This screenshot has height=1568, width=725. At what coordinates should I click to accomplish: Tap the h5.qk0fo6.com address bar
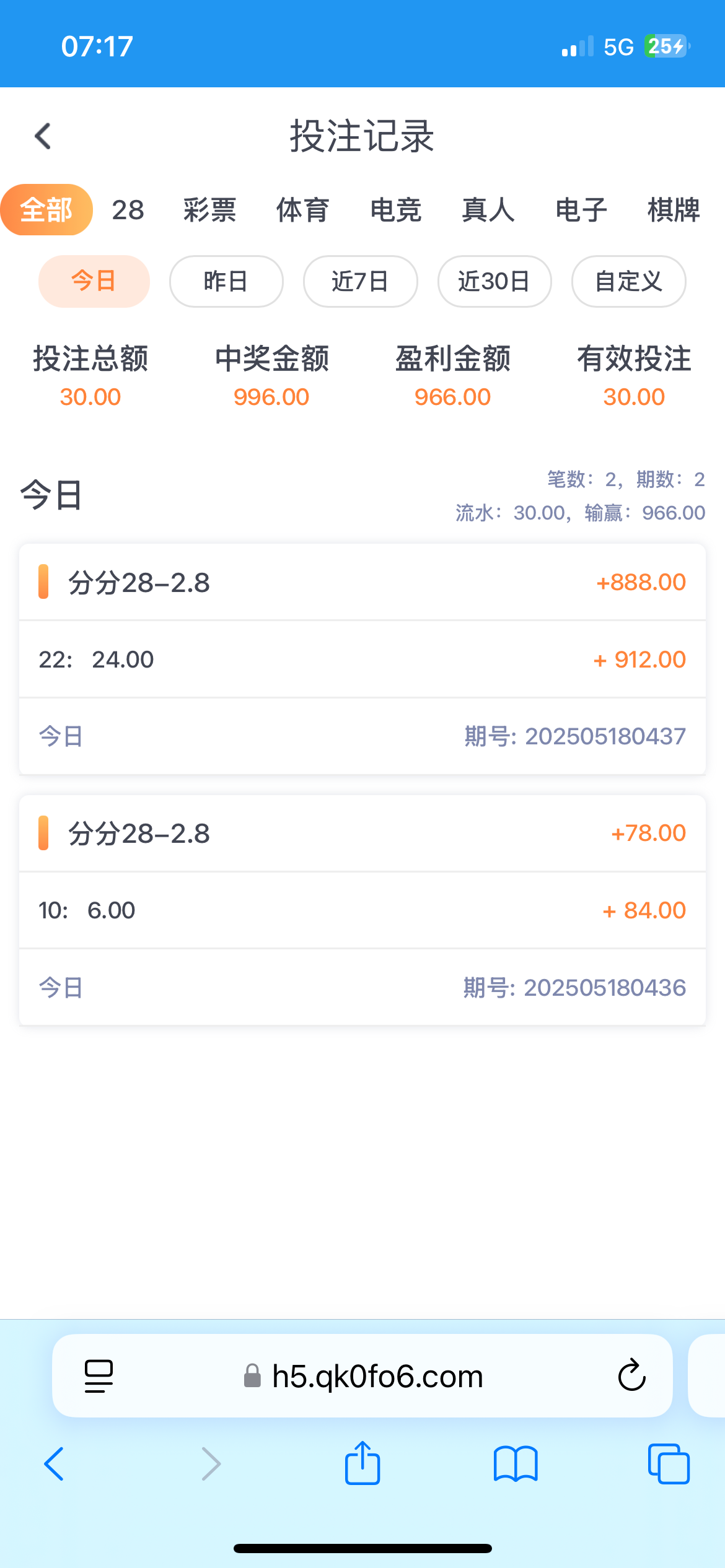tap(377, 1376)
